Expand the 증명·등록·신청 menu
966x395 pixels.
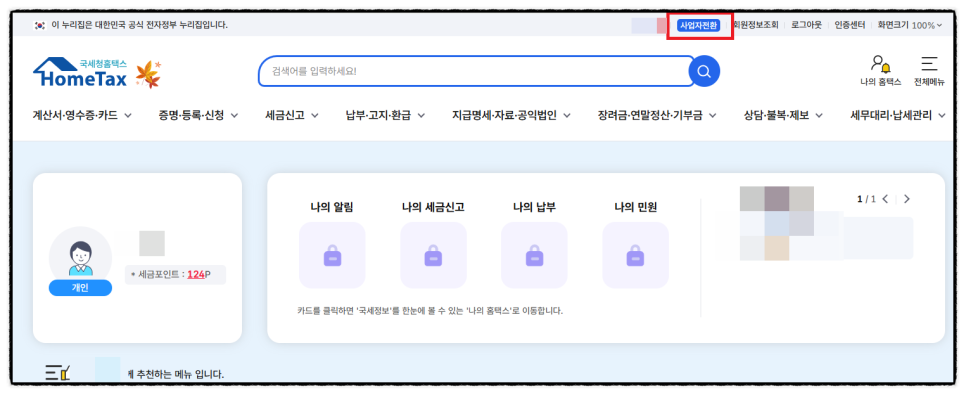click(x=198, y=115)
